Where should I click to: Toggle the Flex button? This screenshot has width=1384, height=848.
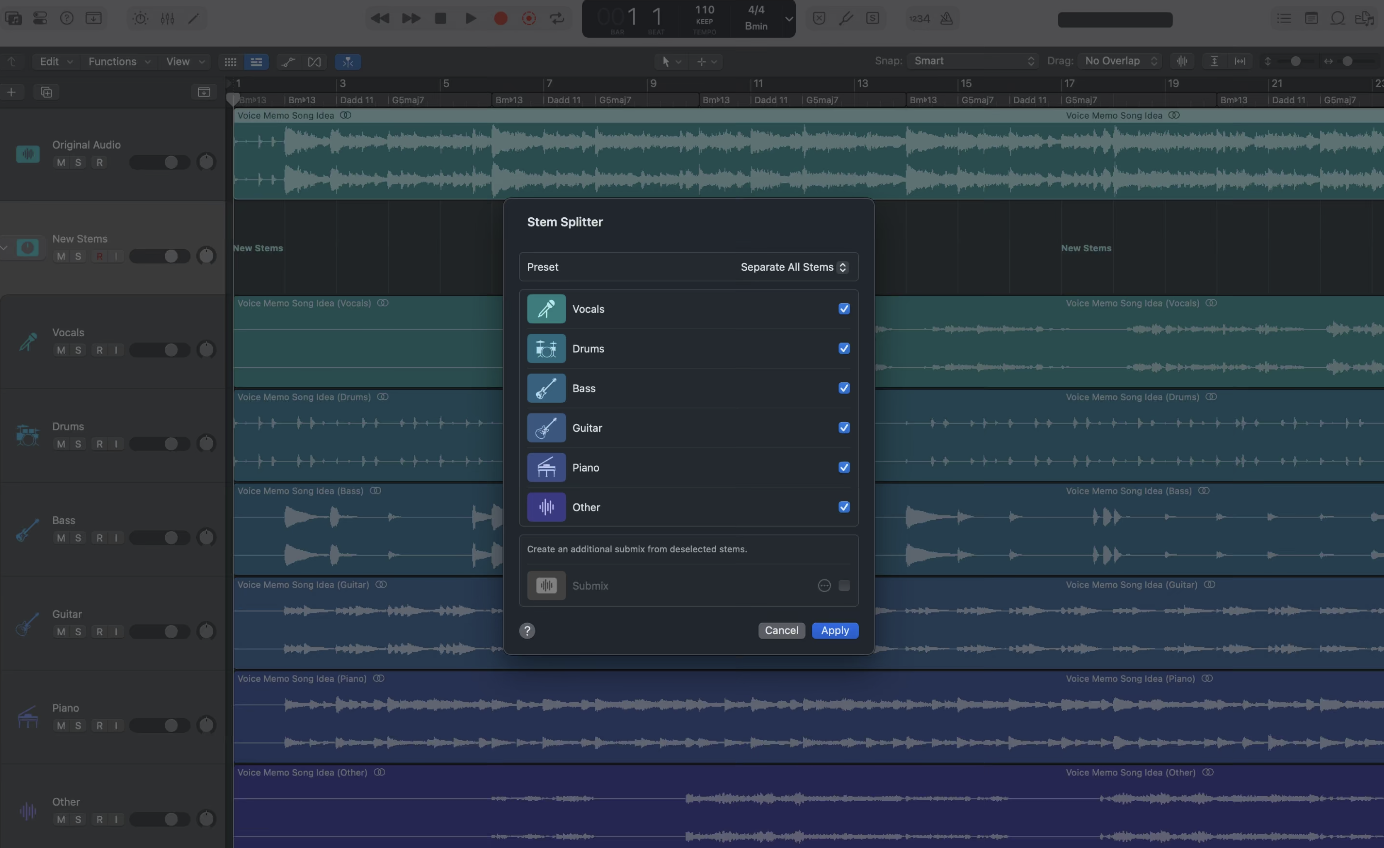point(315,61)
